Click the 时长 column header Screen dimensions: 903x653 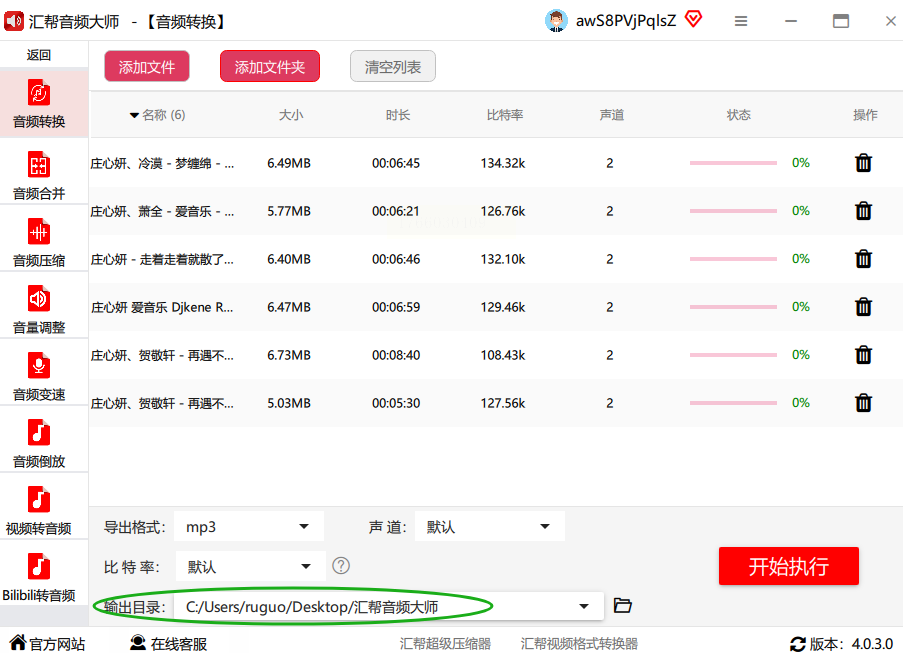pyautogui.click(x=398, y=115)
